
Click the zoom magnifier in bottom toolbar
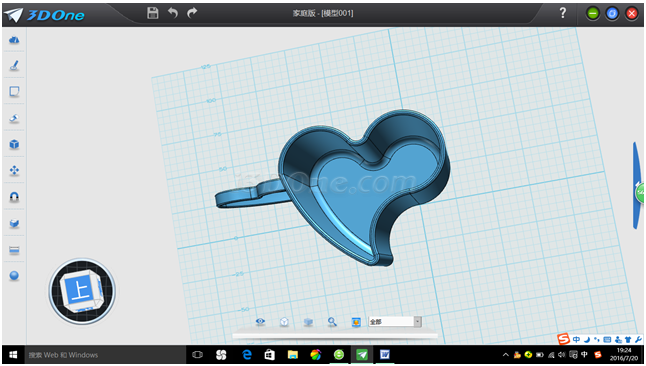point(332,322)
